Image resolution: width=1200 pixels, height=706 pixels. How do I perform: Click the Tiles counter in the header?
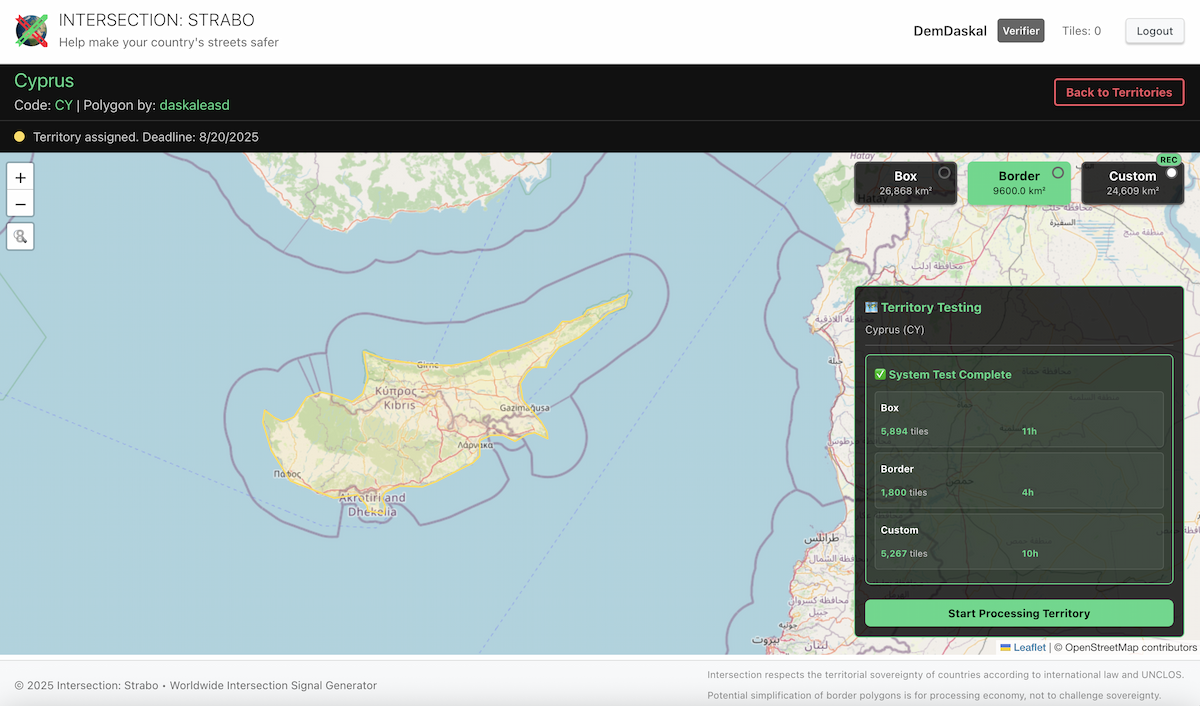[x=1081, y=30]
